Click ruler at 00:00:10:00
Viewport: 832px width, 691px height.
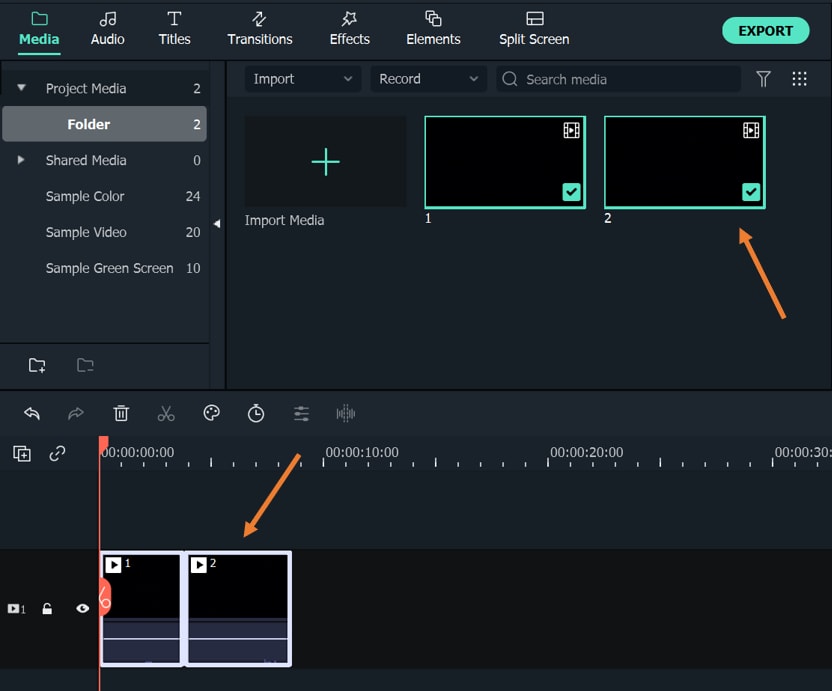click(x=362, y=452)
